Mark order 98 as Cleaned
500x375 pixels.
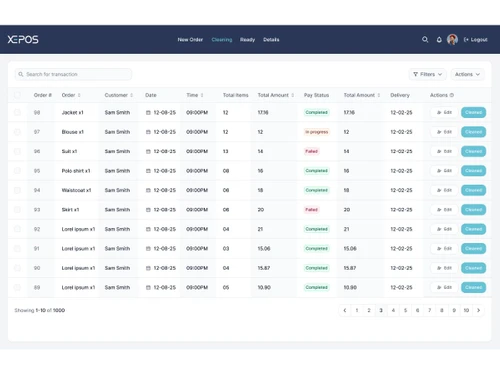[473, 112]
